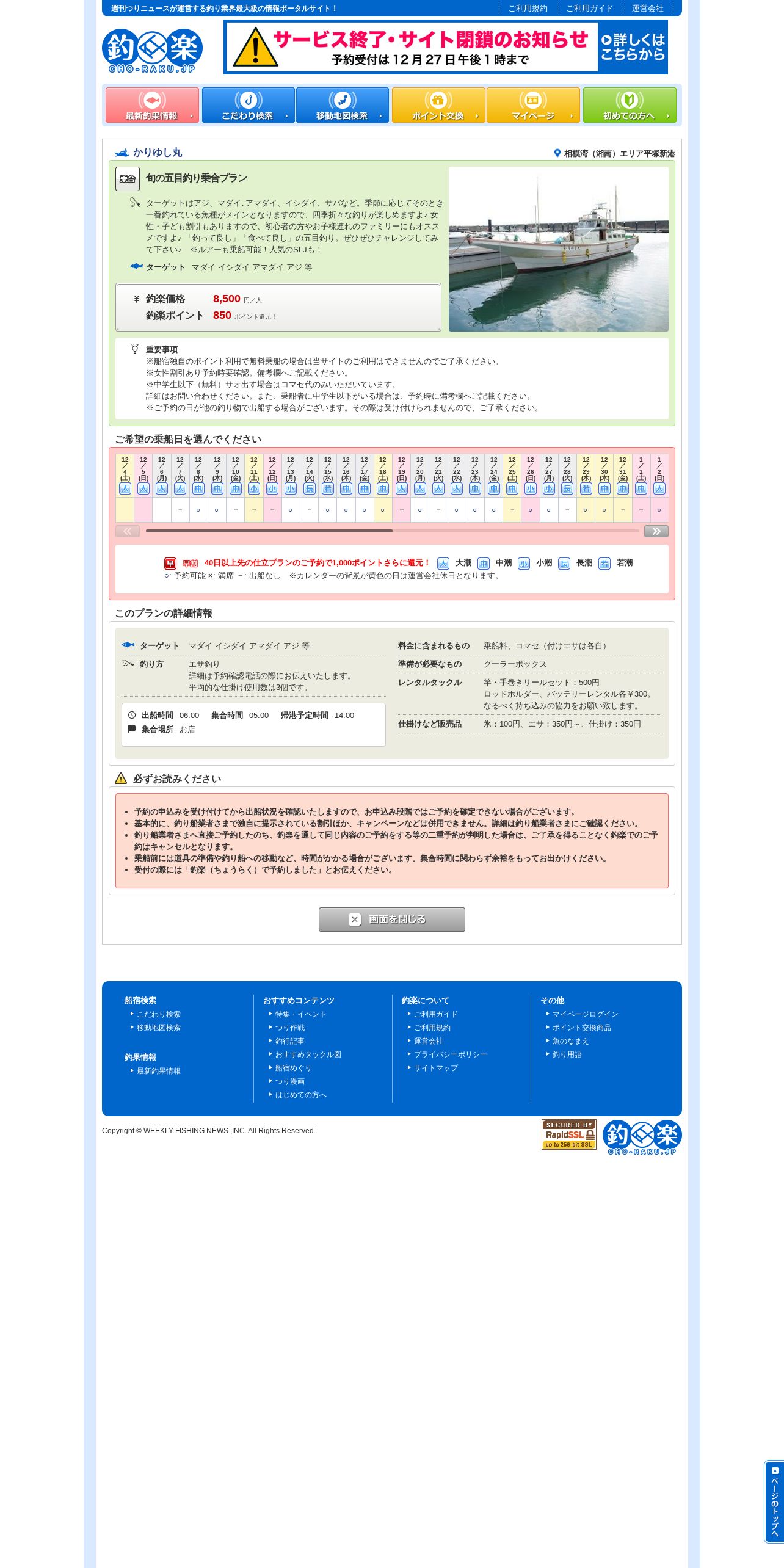
Task: Click ご利用規約 in the top bar
Action: pyautogui.click(x=528, y=9)
